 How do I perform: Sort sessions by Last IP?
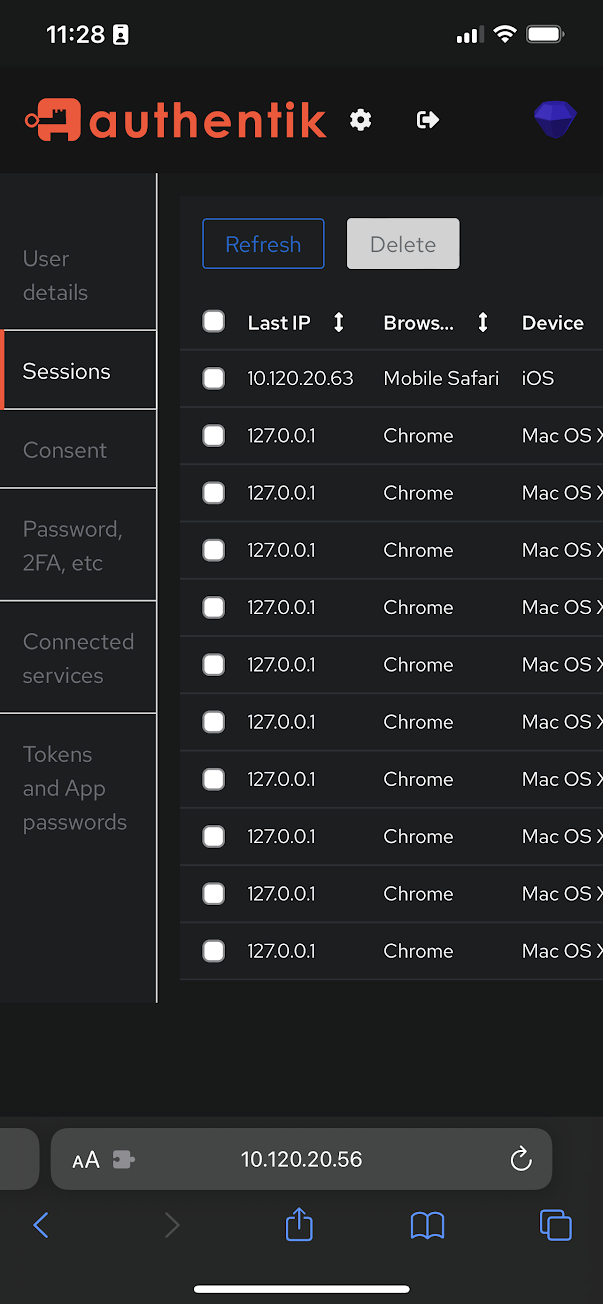point(338,322)
